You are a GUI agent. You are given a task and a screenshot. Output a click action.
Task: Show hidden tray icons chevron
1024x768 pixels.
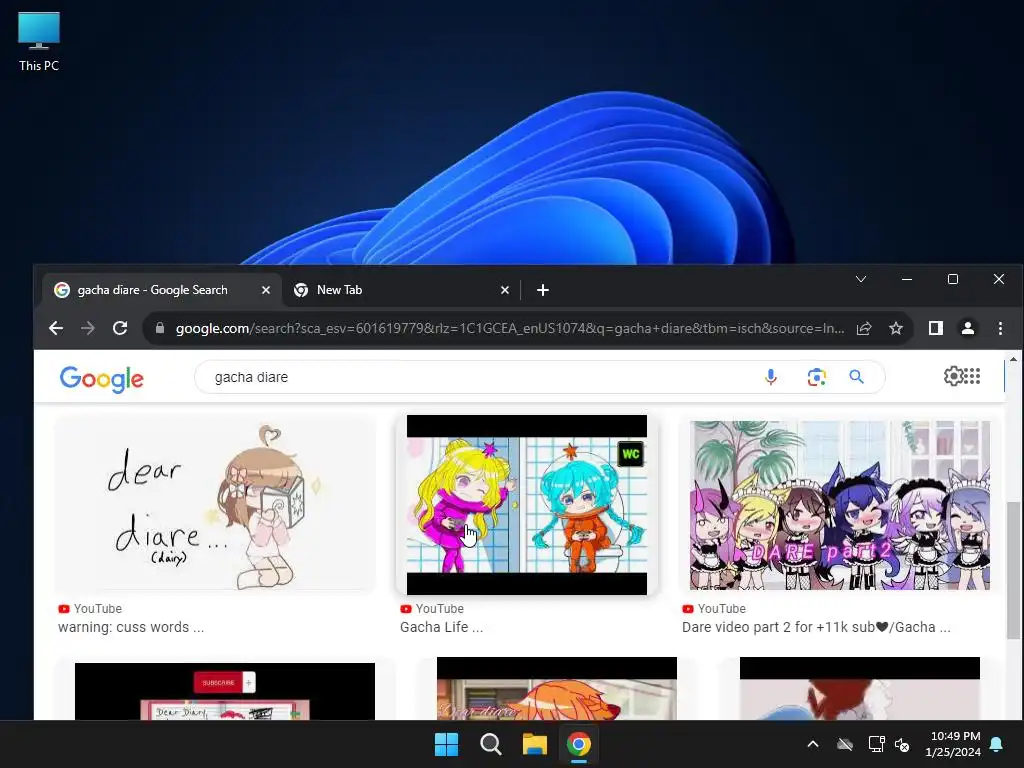[x=813, y=744]
